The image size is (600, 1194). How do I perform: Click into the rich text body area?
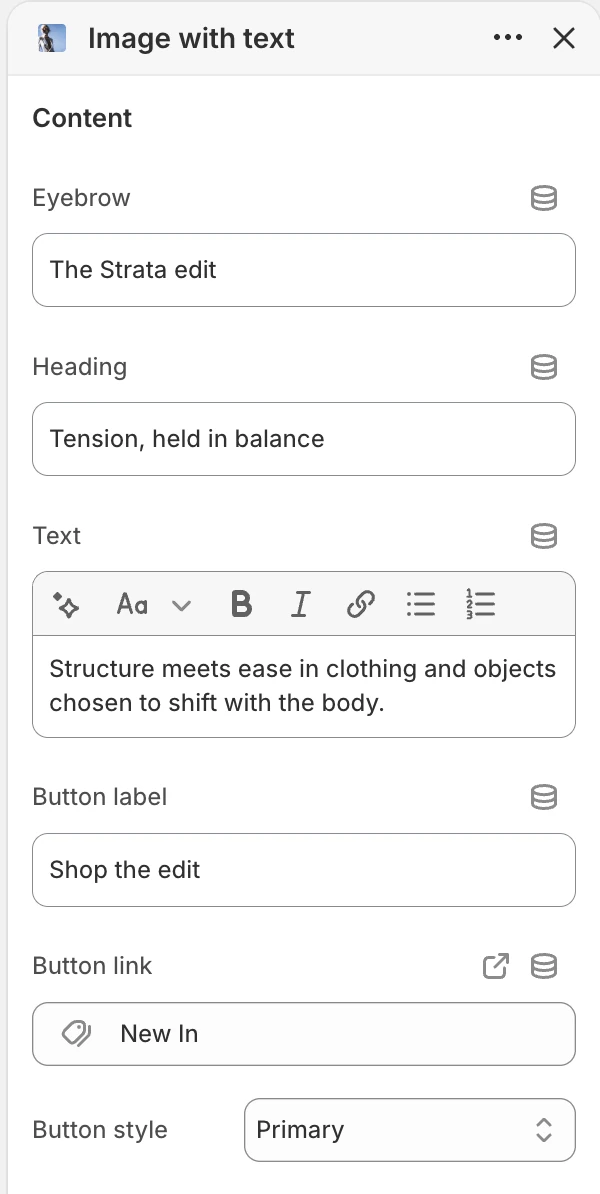[304, 686]
